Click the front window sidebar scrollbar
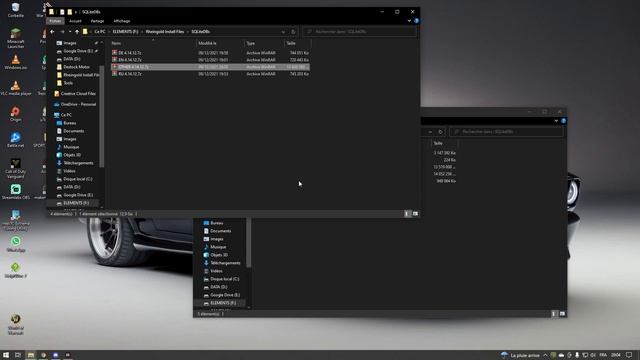 [102, 116]
